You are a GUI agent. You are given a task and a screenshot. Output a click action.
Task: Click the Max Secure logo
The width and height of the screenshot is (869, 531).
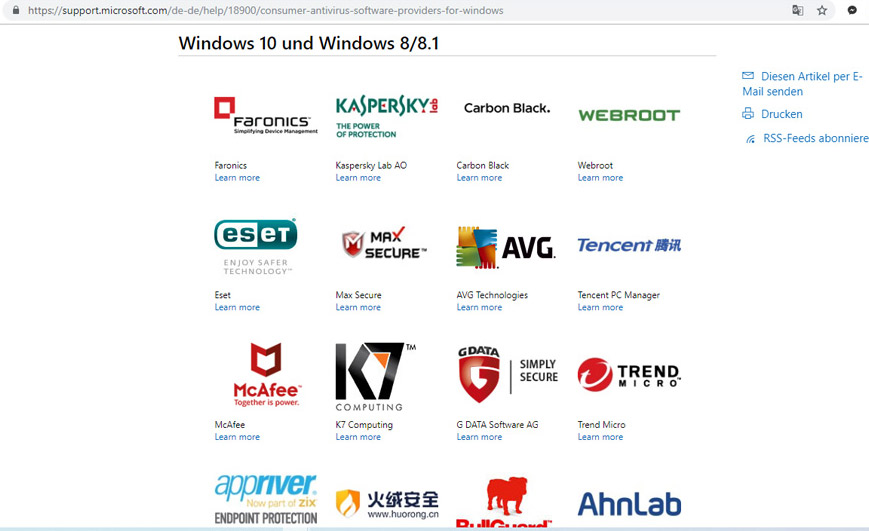[384, 243]
